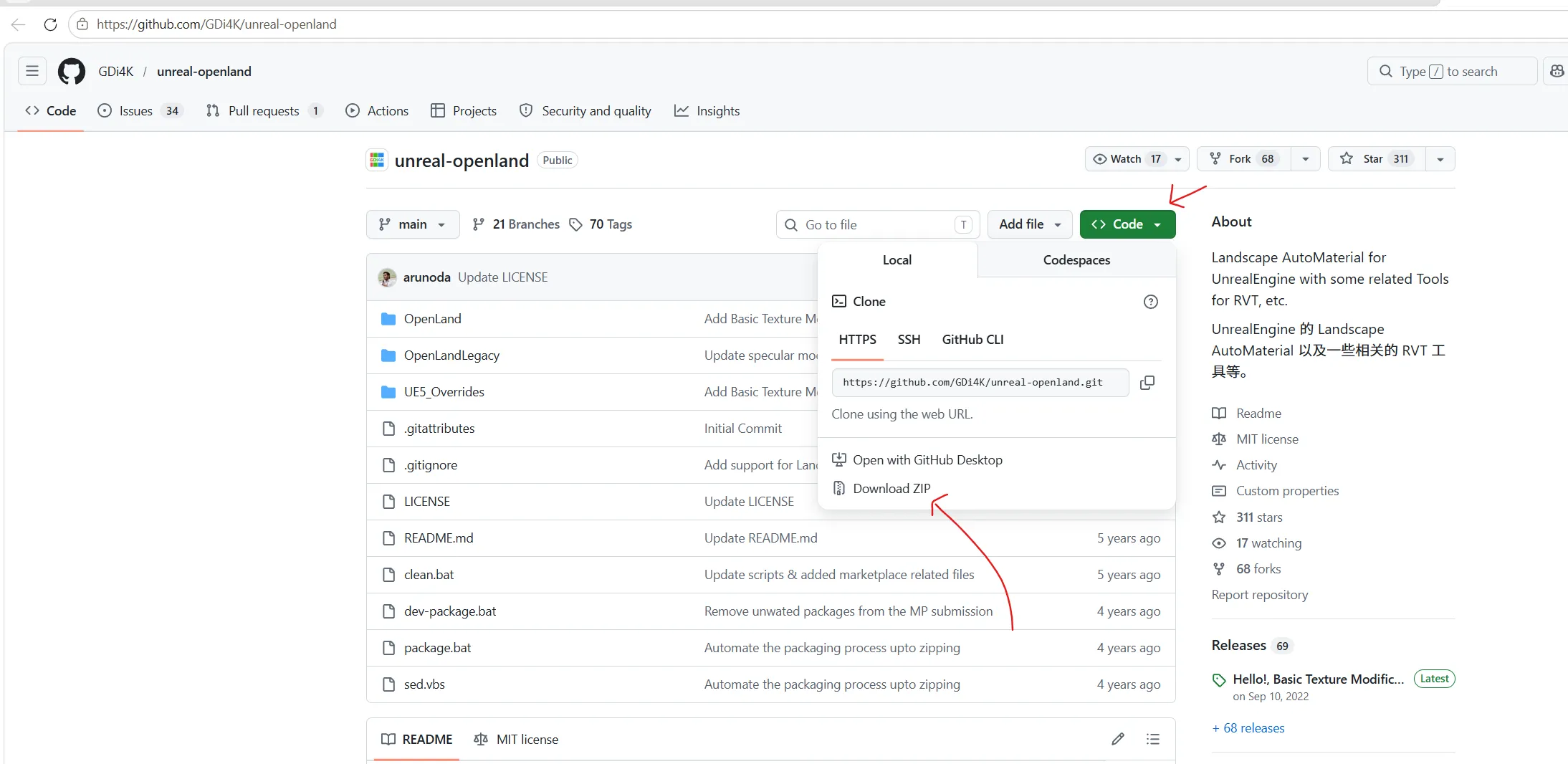Viewport: 1568px width, 764px height.
Task: Go to GitHub homepage via Octocat logo
Action: coord(72,71)
